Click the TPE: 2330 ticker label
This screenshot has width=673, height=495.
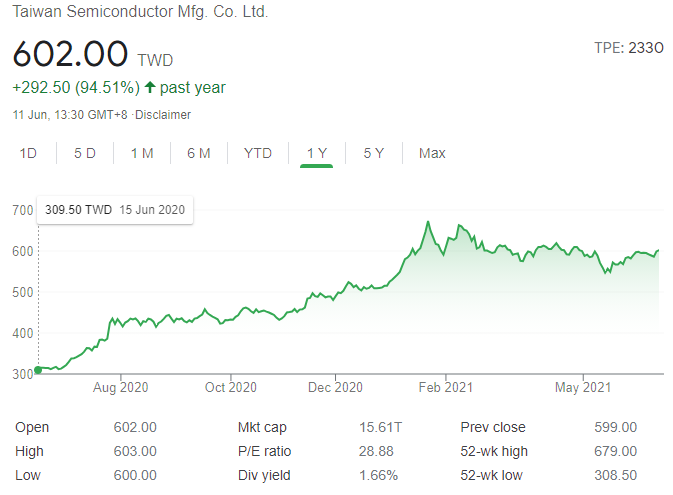pos(629,48)
